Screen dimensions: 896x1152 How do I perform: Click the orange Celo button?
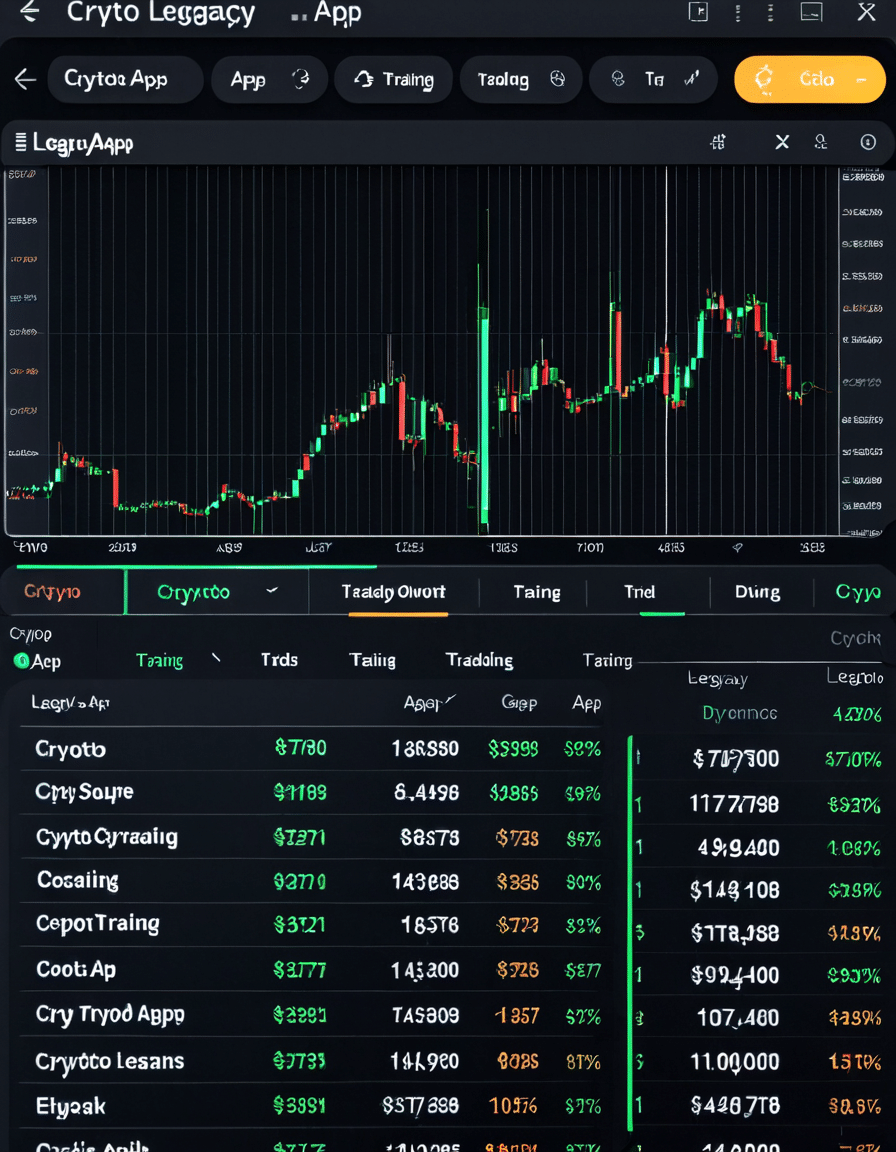pyautogui.click(x=809, y=79)
